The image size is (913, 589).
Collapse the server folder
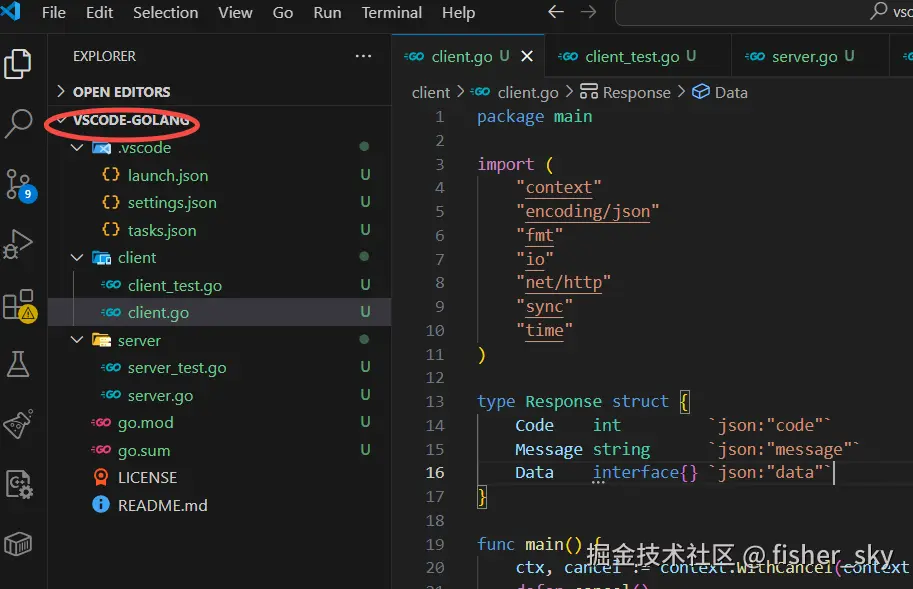(x=78, y=341)
